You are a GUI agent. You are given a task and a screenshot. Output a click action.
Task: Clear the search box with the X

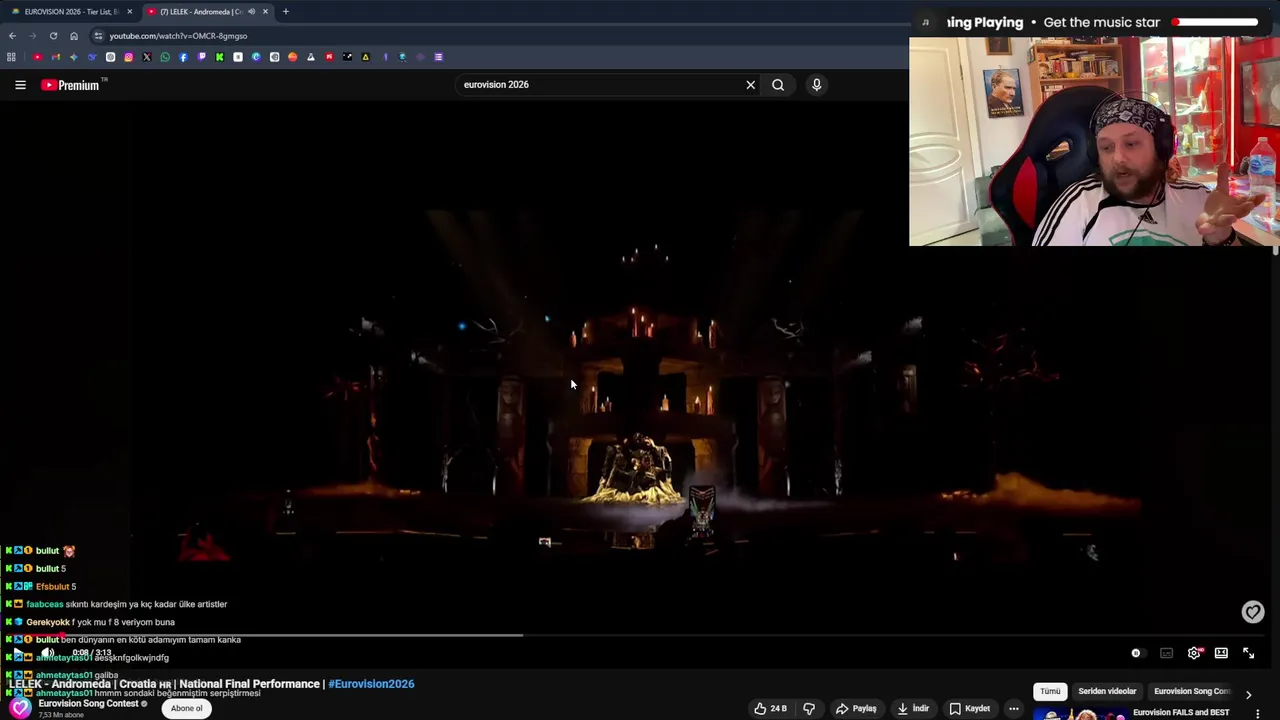[x=751, y=85]
